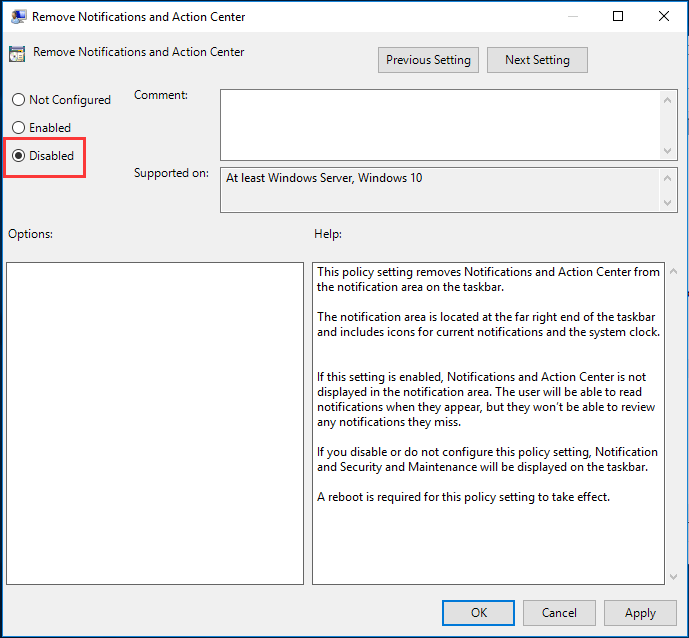Confirm with the OK button

[478, 613]
